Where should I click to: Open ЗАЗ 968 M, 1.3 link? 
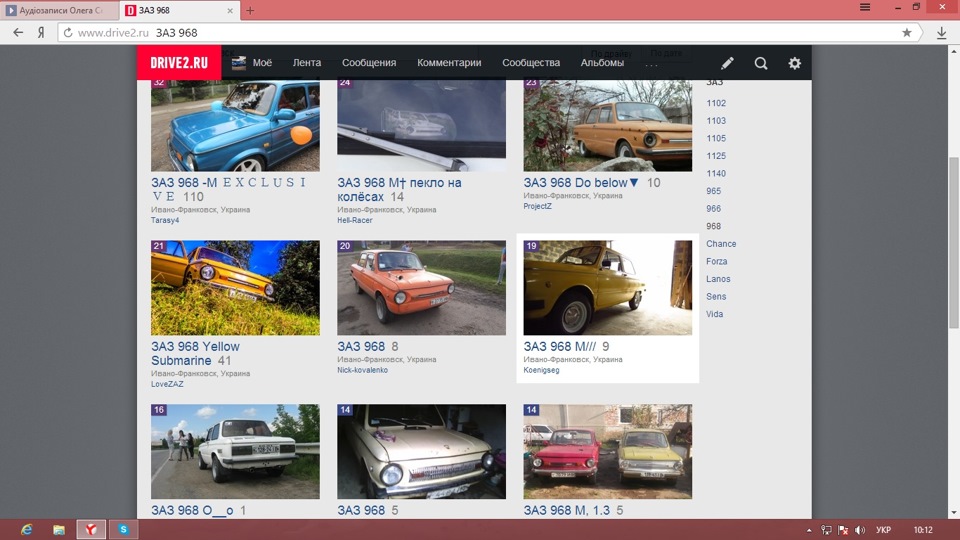coord(566,510)
